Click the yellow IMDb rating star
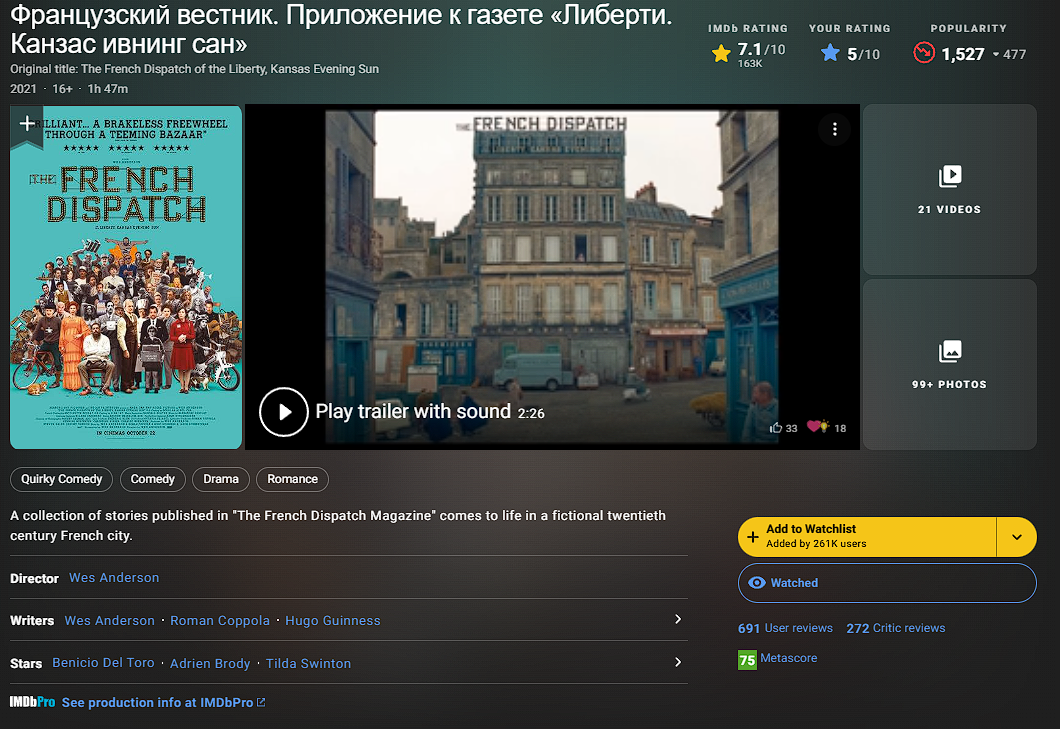This screenshot has height=729, width=1060. point(721,53)
